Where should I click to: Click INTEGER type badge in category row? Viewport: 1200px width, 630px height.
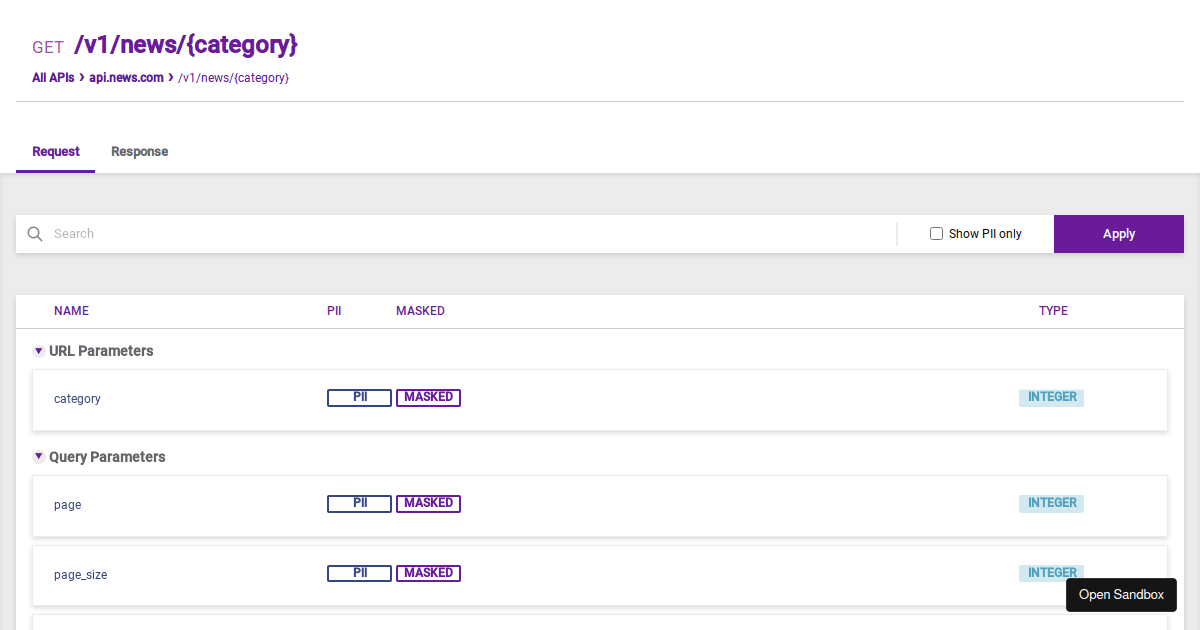[x=1051, y=397]
